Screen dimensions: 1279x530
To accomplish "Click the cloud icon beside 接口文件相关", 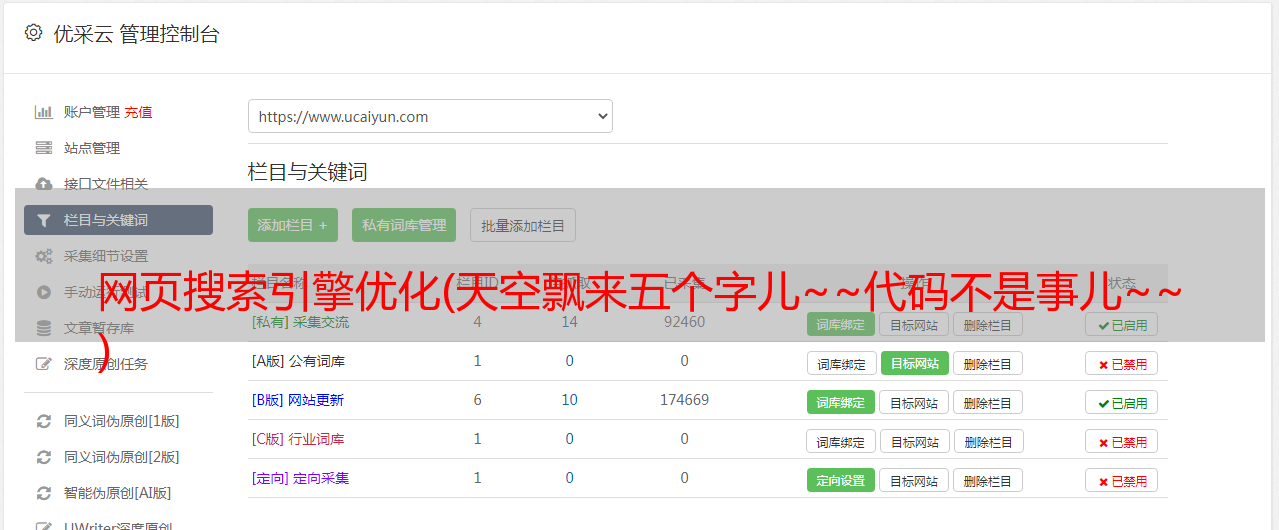I will tap(44, 184).
